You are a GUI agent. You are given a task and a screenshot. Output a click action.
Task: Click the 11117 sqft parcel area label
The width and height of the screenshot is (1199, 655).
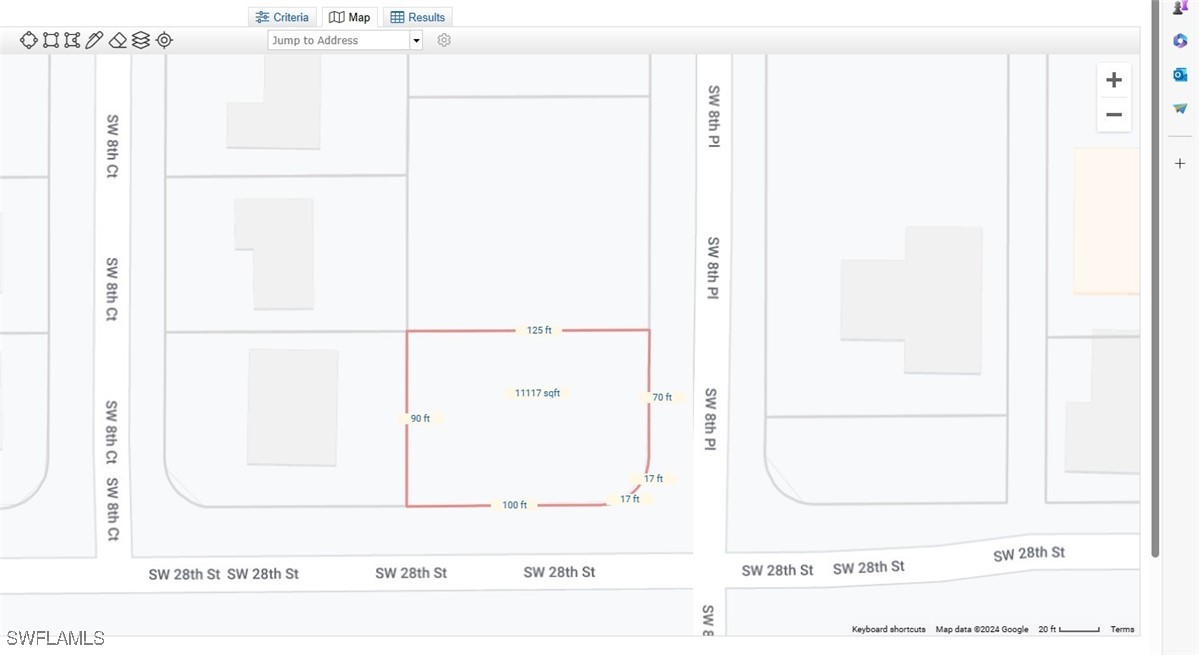point(538,393)
